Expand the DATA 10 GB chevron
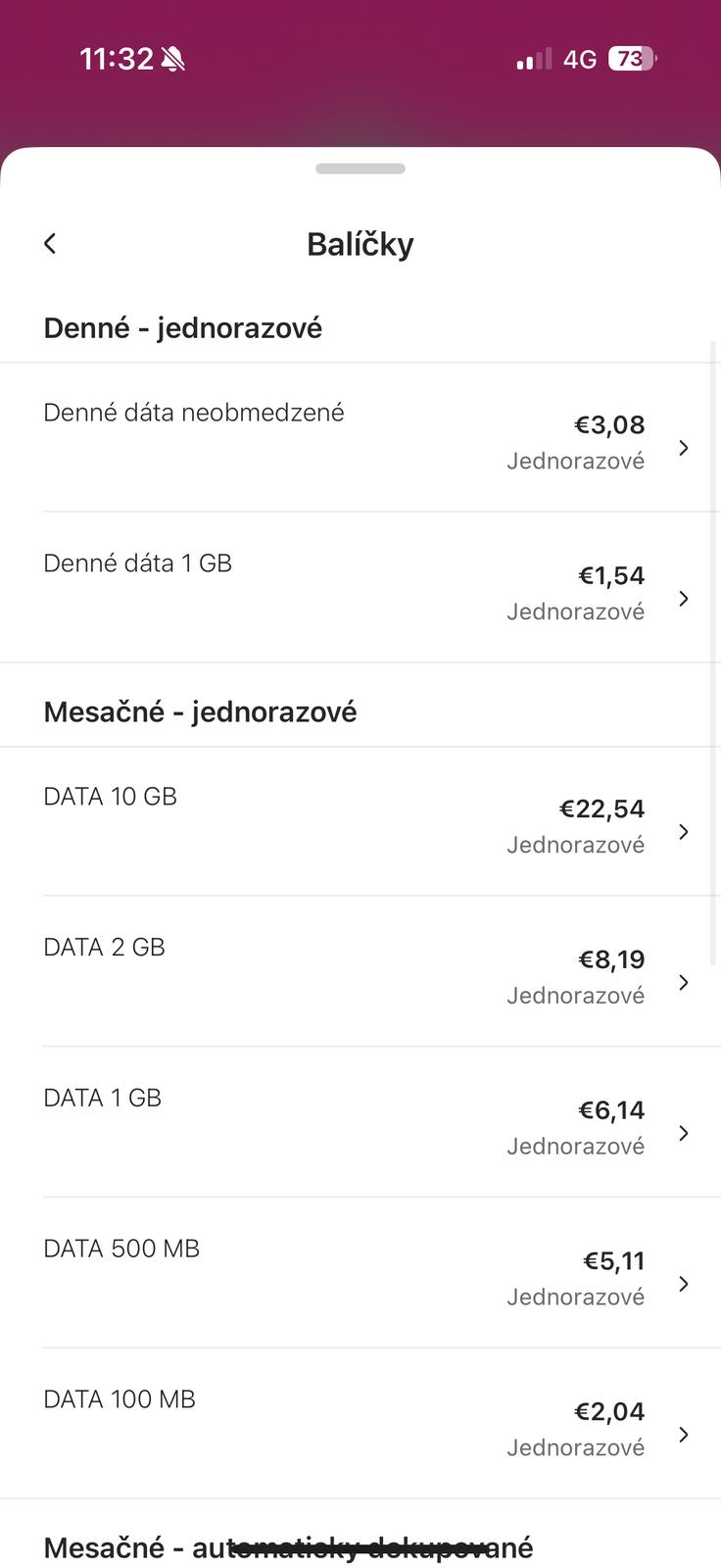This screenshot has height=1568, width=721. coord(684,832)
